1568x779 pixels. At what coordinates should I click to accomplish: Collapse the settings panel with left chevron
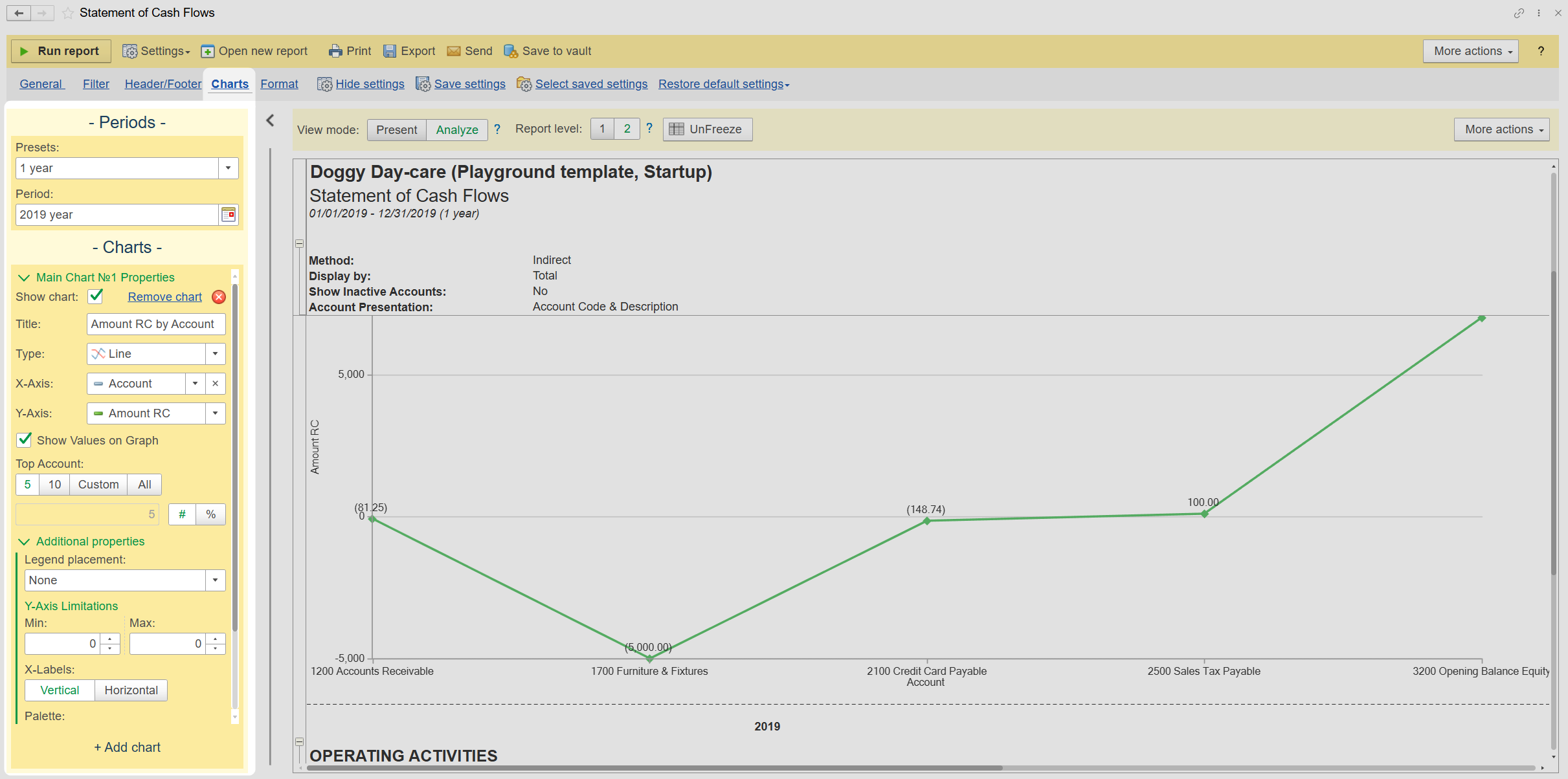click(271, 121)
